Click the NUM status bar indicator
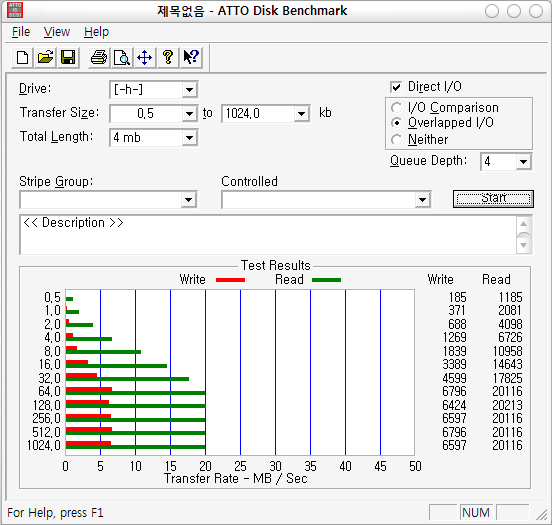The image size is (552, 525). (x=476, y=512)
